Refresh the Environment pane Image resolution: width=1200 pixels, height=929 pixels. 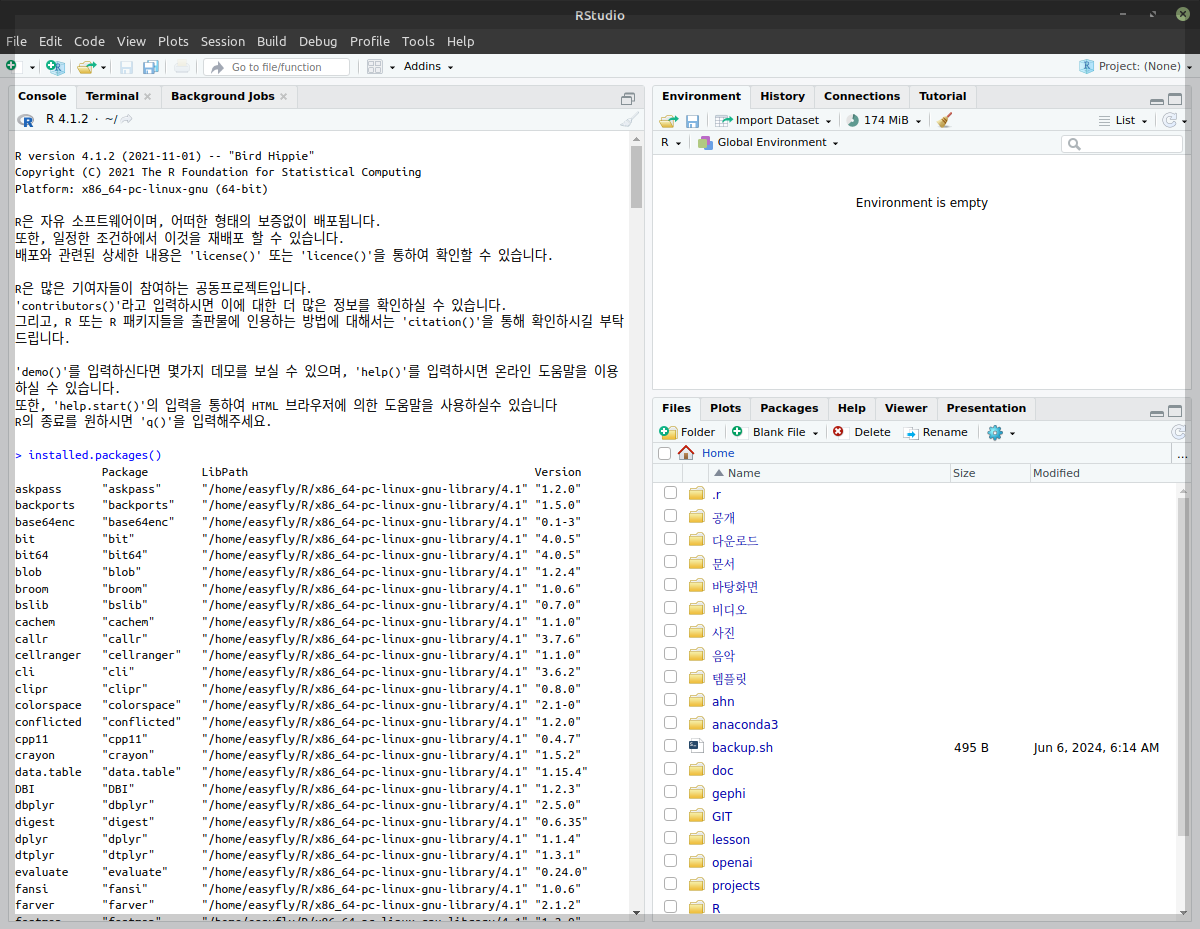1169,120
